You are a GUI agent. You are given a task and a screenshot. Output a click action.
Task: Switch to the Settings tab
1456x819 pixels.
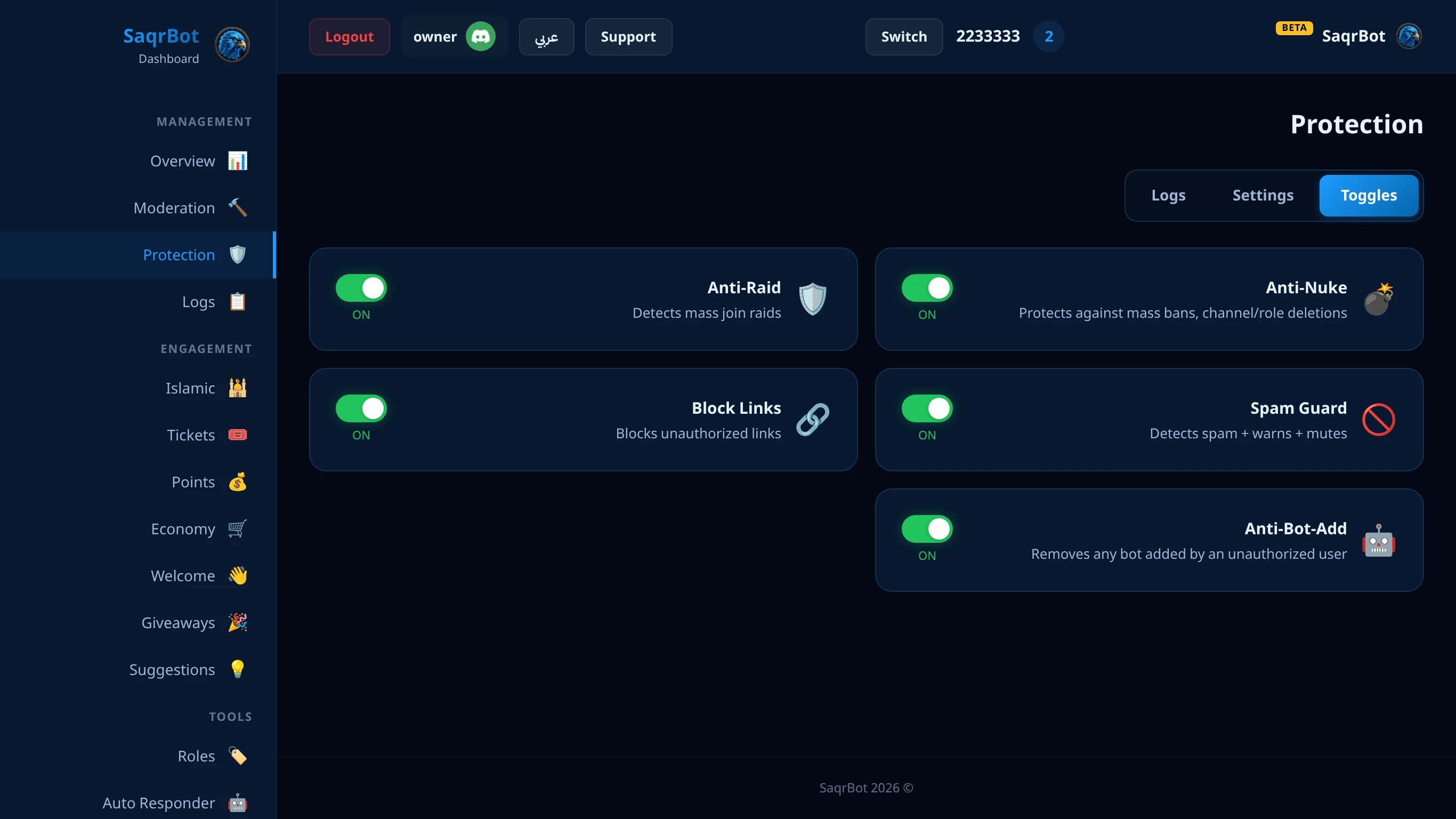[x=1263, y=196]
